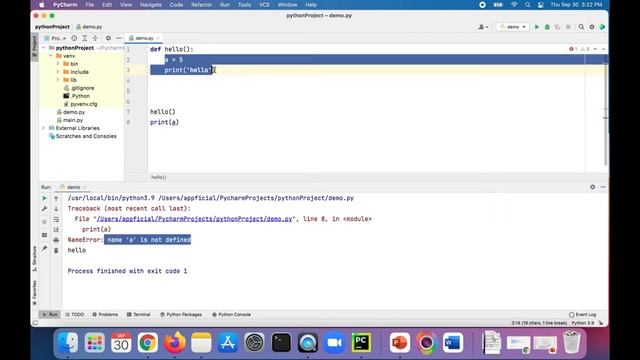The width and height of the screenshot is (640, 360).
Task: Click Python 3.9 interpreter in status bar
Action: click(582, 323)
